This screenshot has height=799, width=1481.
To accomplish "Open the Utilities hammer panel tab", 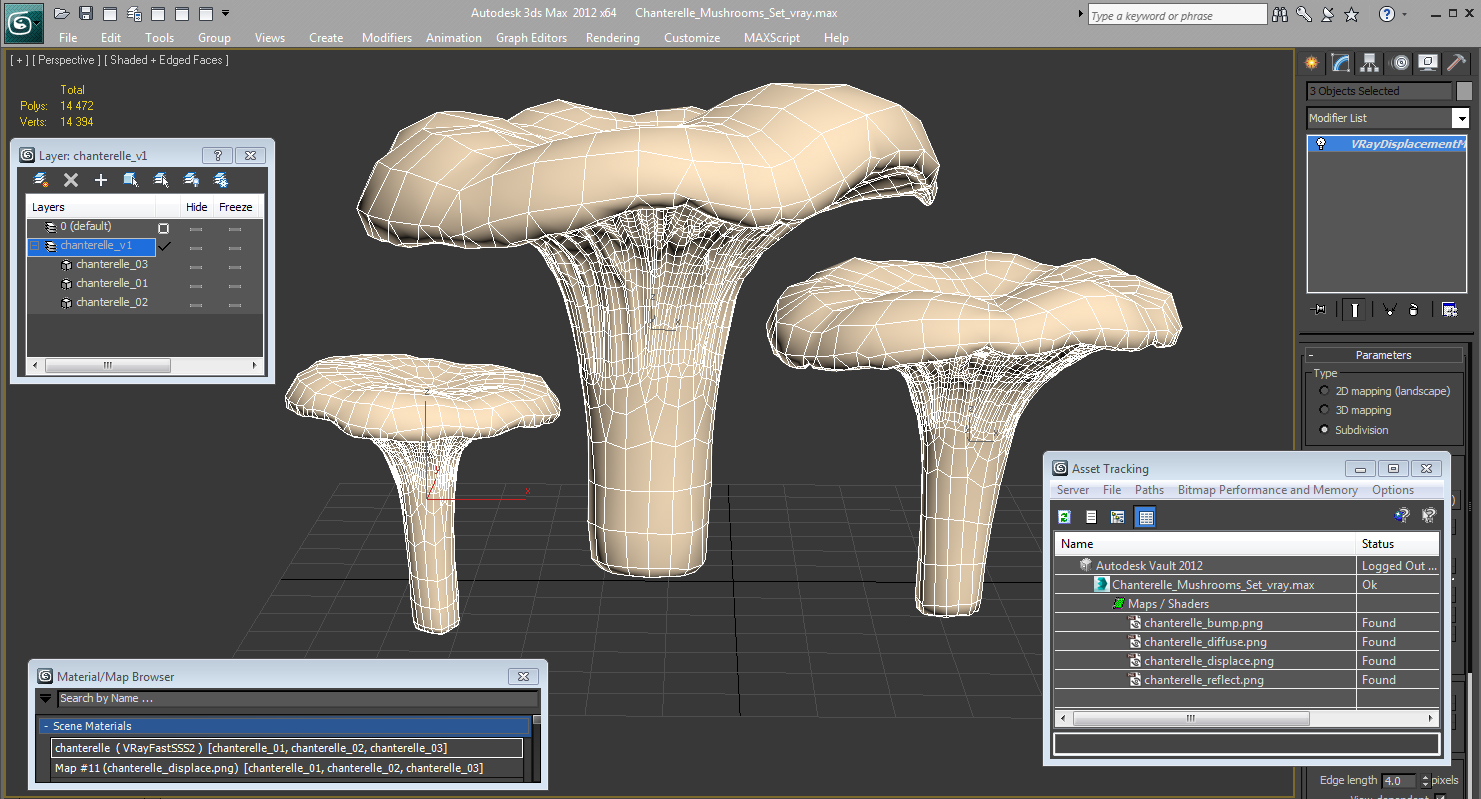I will 1457,63.
